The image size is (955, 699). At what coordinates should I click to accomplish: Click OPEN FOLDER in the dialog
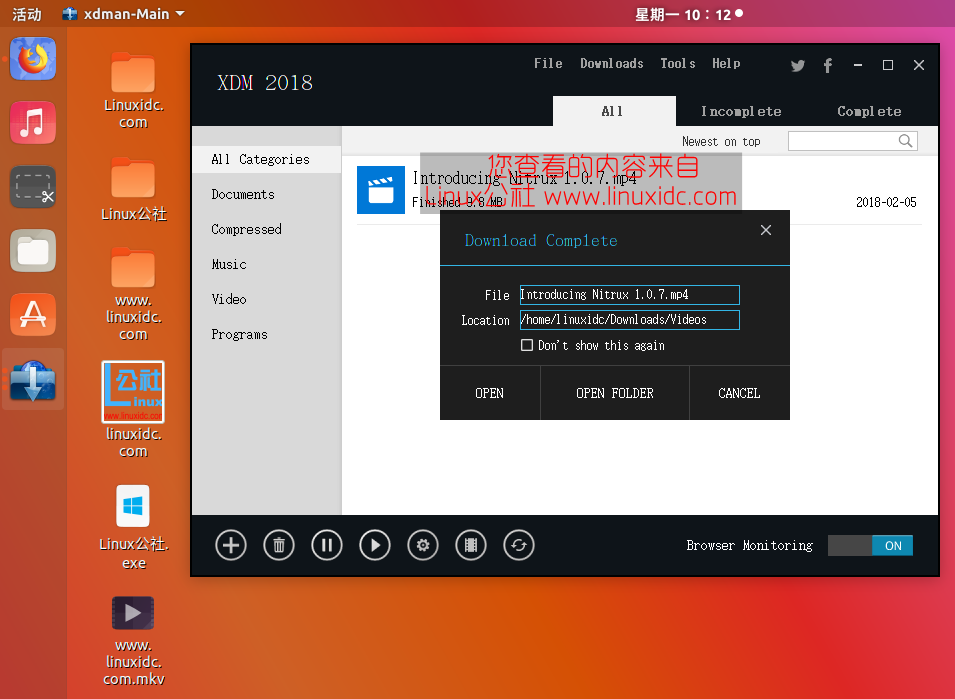614,393
